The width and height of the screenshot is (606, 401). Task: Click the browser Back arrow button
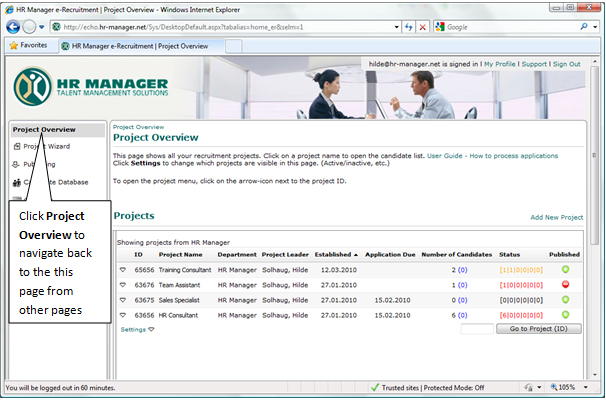pyautogui.click(x=13, y=27)
